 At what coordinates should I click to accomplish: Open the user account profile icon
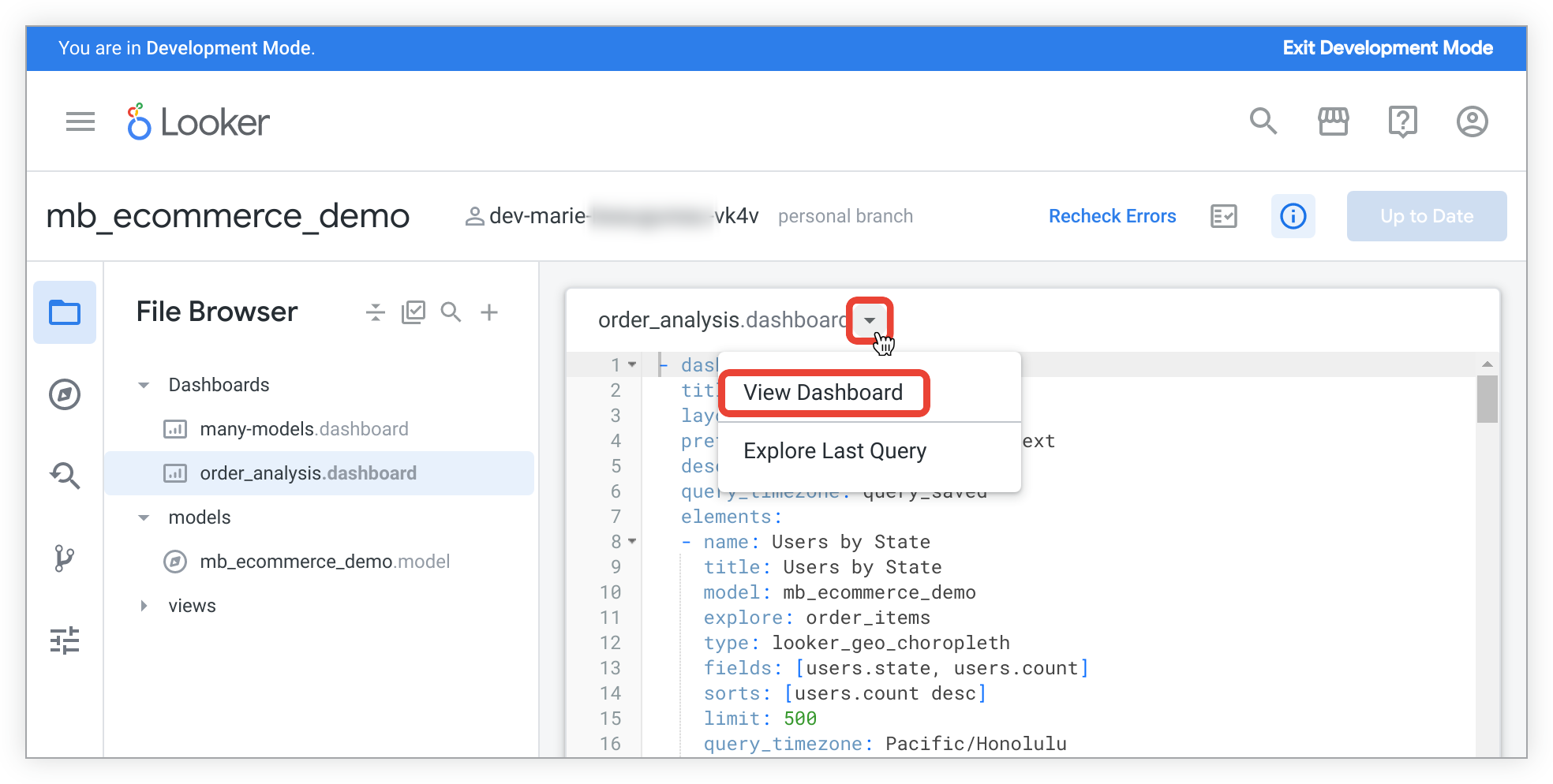pos(1472,121)
